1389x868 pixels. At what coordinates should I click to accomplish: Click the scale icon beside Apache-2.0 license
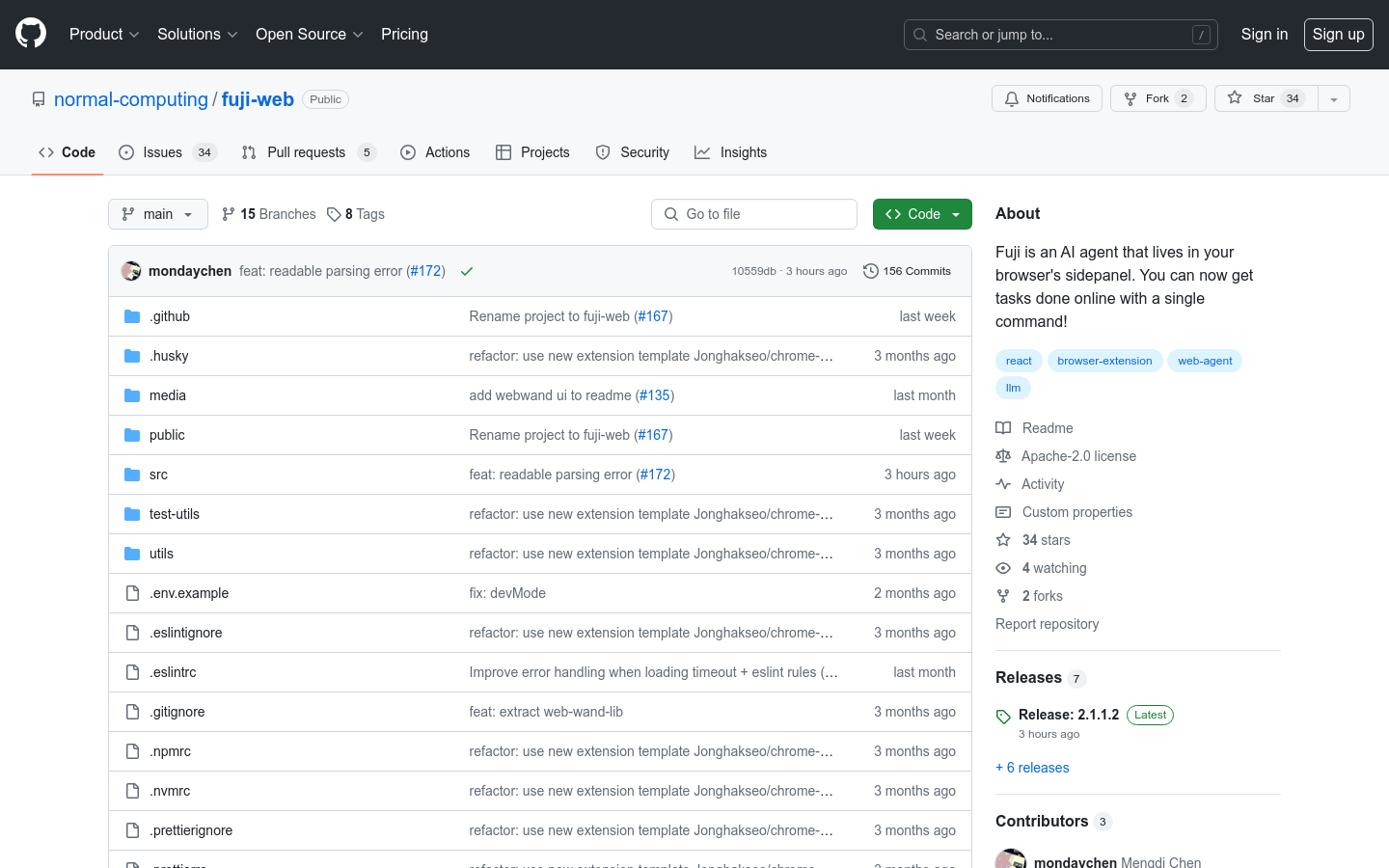[1003, 456]
